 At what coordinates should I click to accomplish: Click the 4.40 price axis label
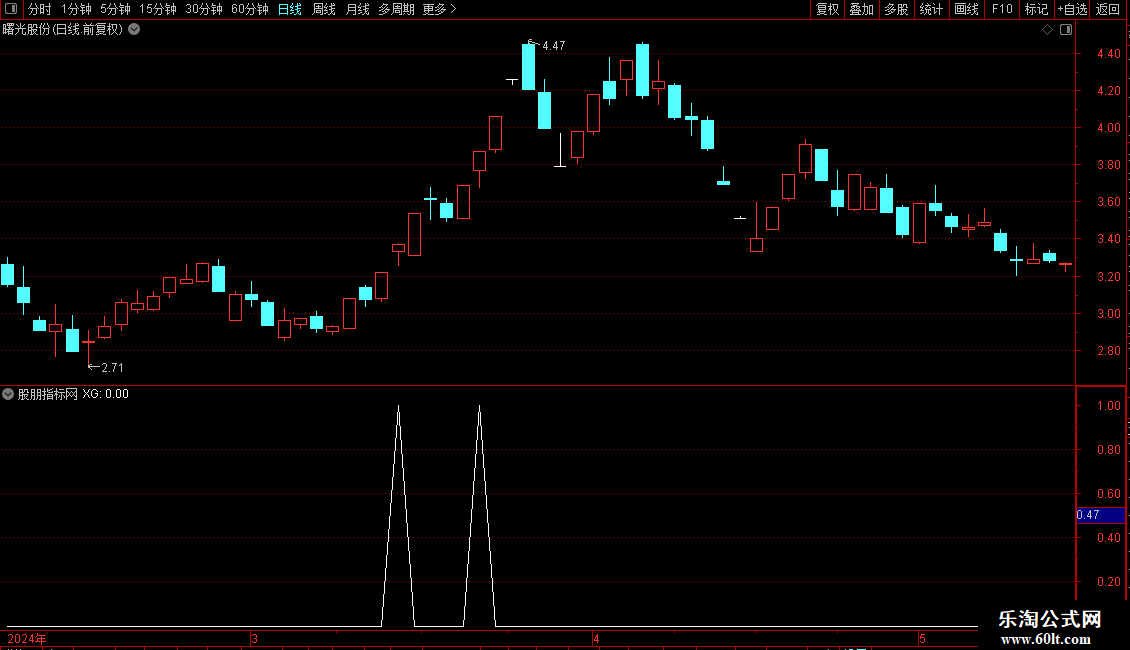pos(1108,54)
